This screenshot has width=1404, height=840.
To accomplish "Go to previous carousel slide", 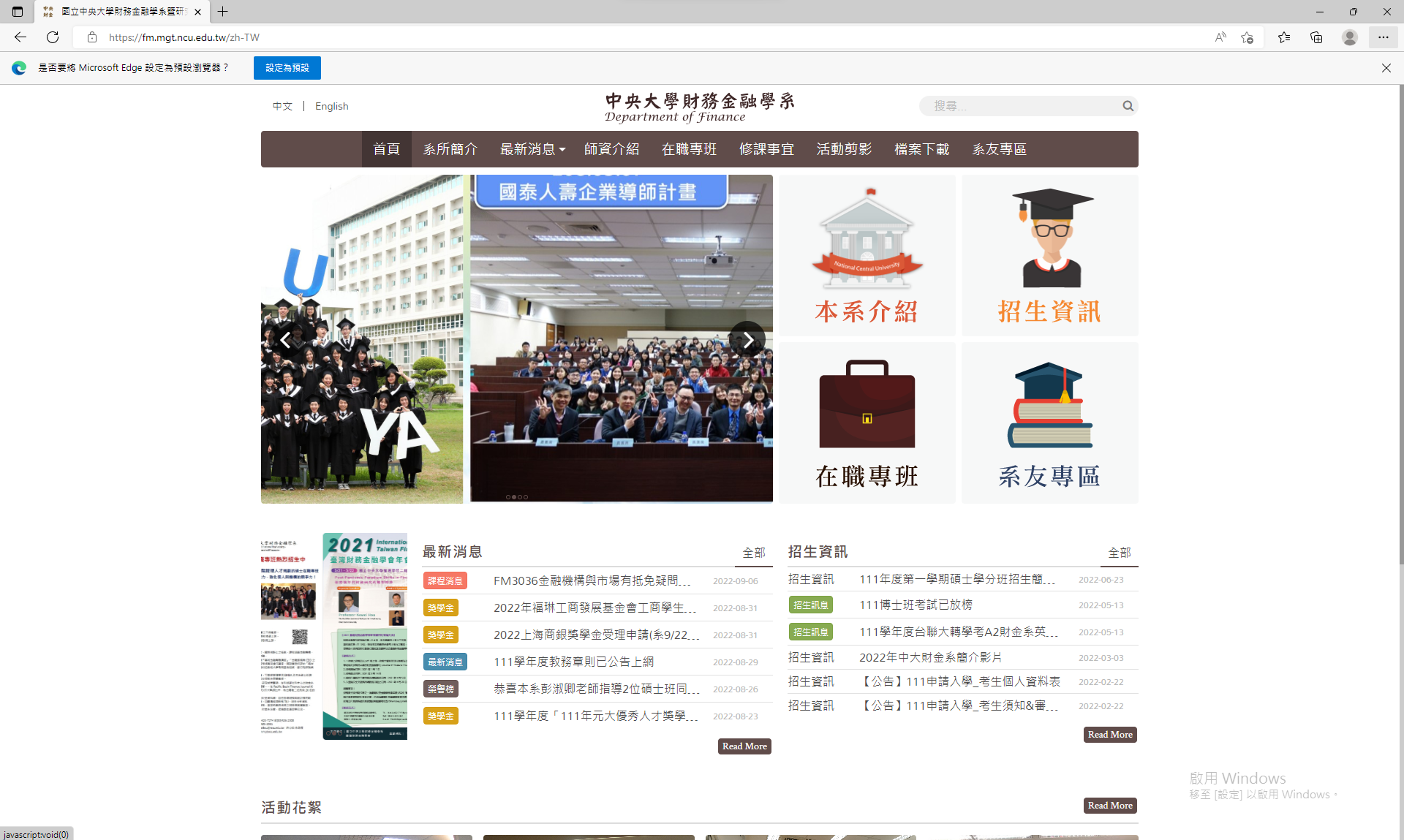I will [x=286, y=339].
